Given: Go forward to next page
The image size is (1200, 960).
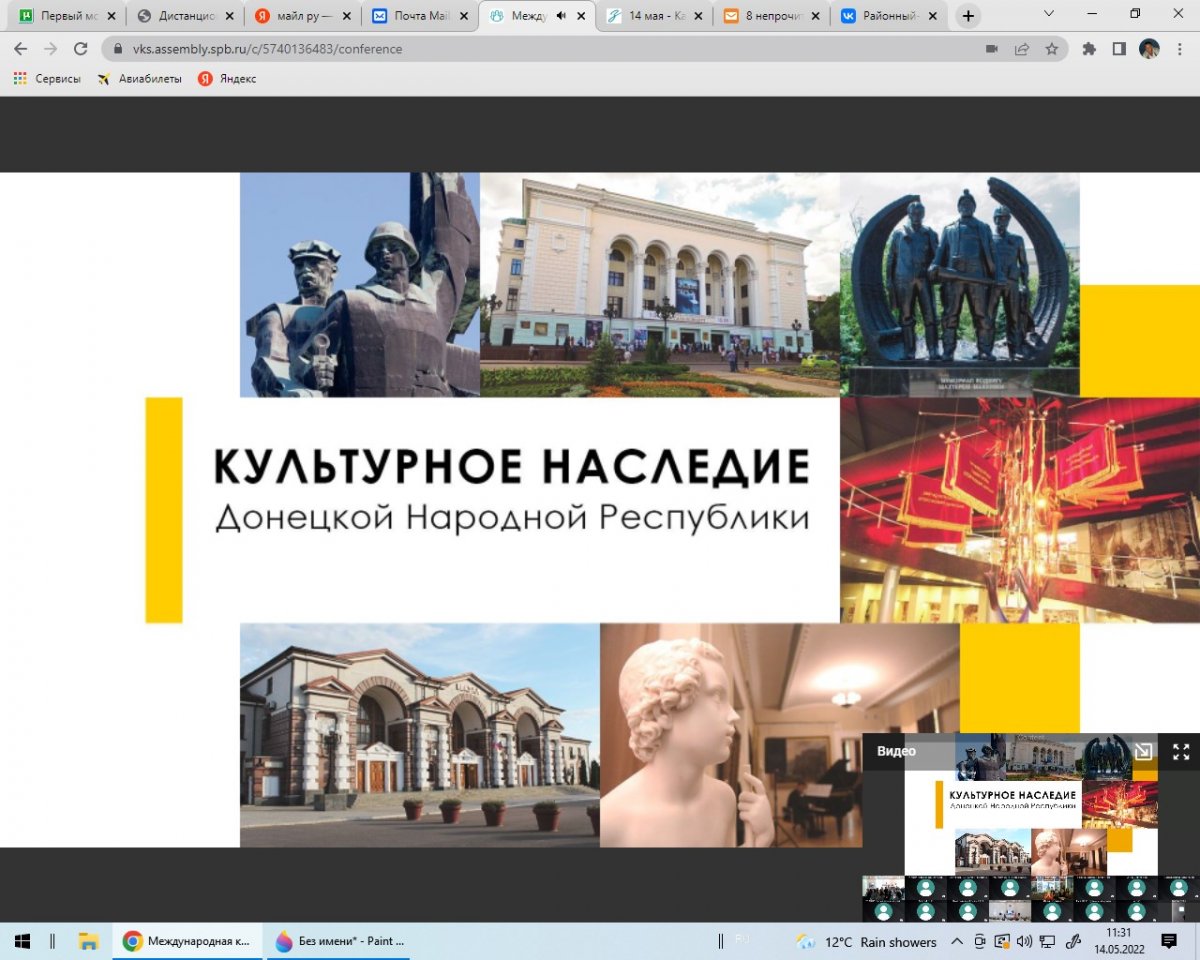Looking at the screenshot, I should click(50, 48).
